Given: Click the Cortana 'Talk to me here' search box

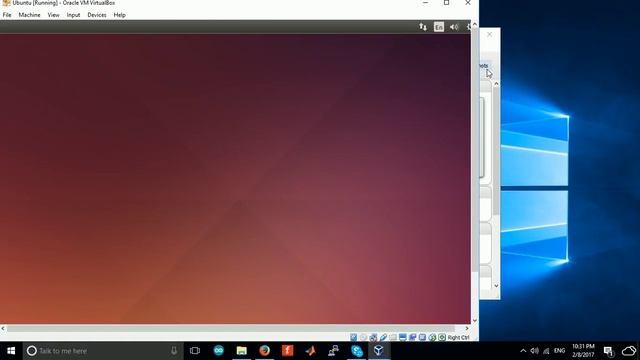Looking at the screenshot, I should [103, 351].
